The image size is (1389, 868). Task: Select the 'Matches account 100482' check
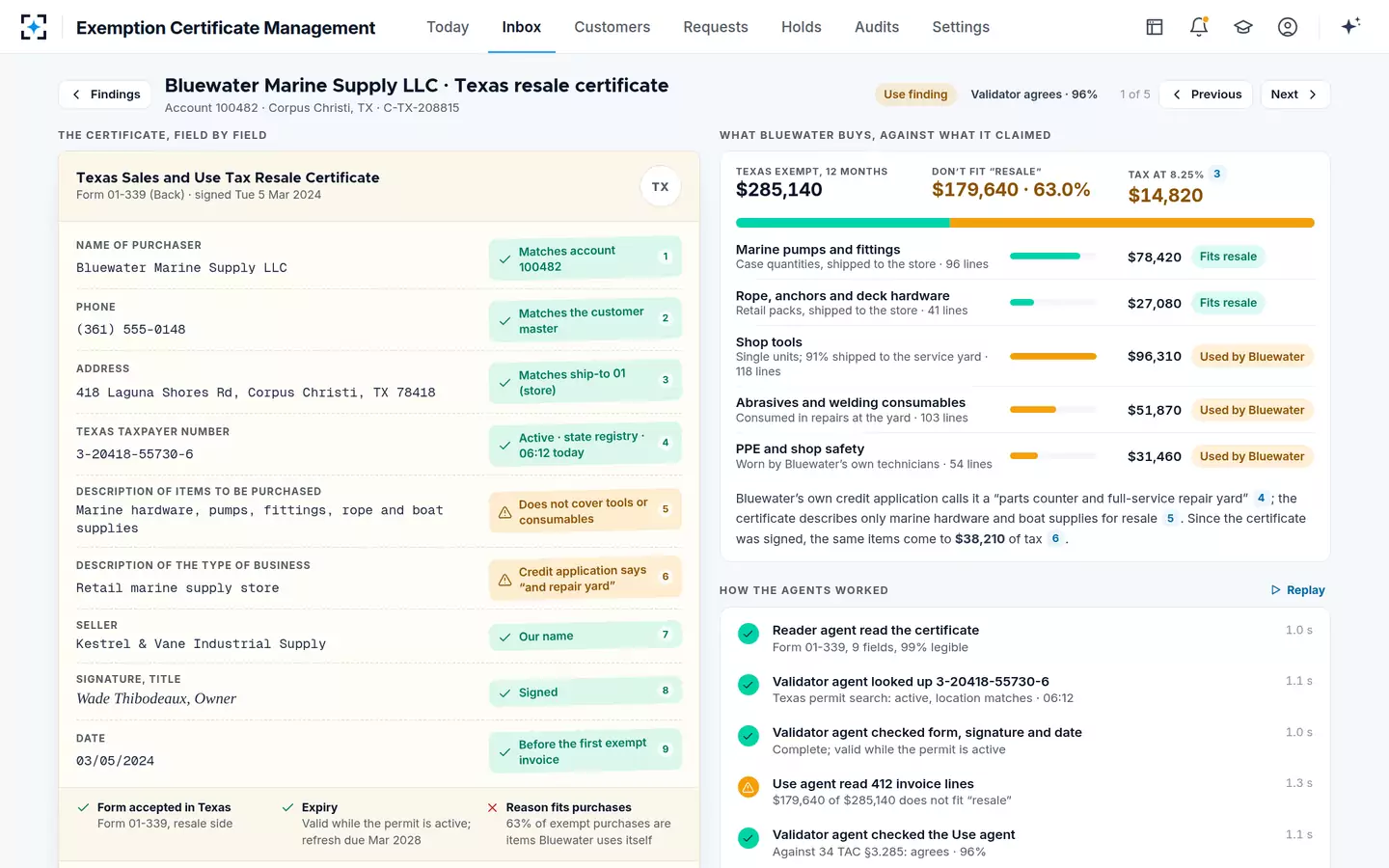(x=585, y=258)
